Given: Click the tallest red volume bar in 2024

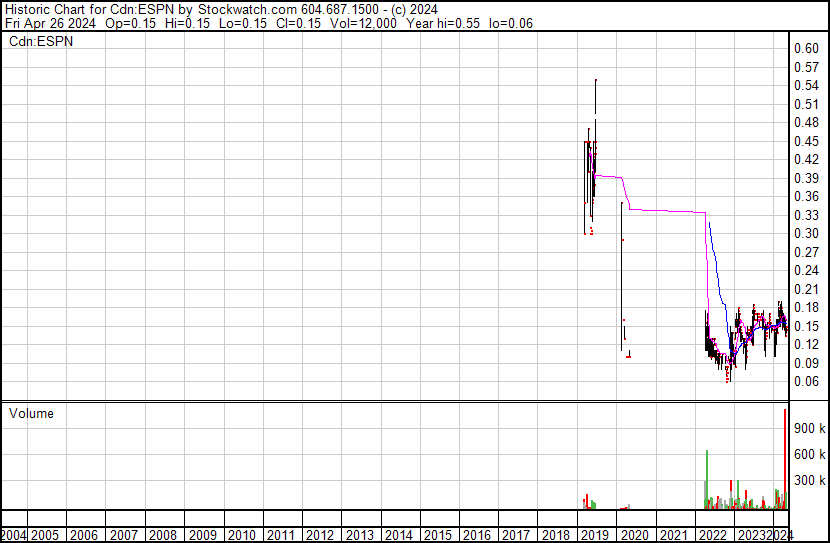Looking at the screenshot, I should point(785,459).
